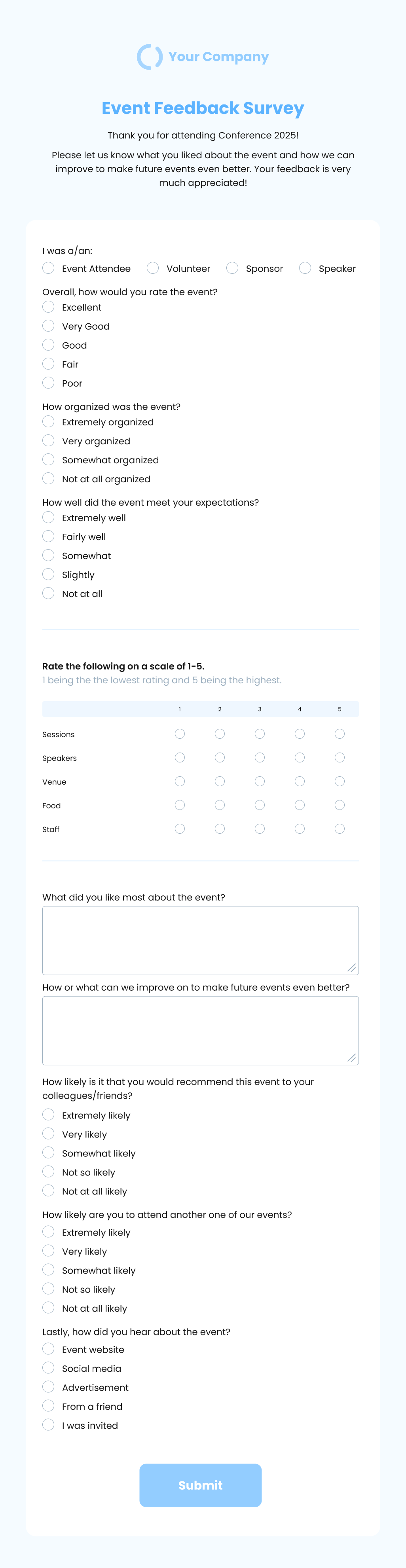The image size is (406, 1568).
Task: Choose Extremely organized for event organization
Action: 49,421
